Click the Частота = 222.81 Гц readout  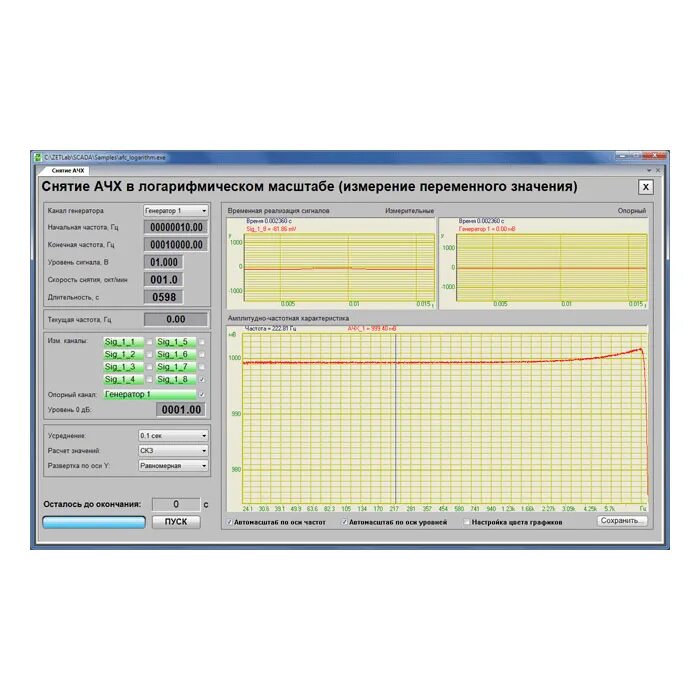point(271,329)
